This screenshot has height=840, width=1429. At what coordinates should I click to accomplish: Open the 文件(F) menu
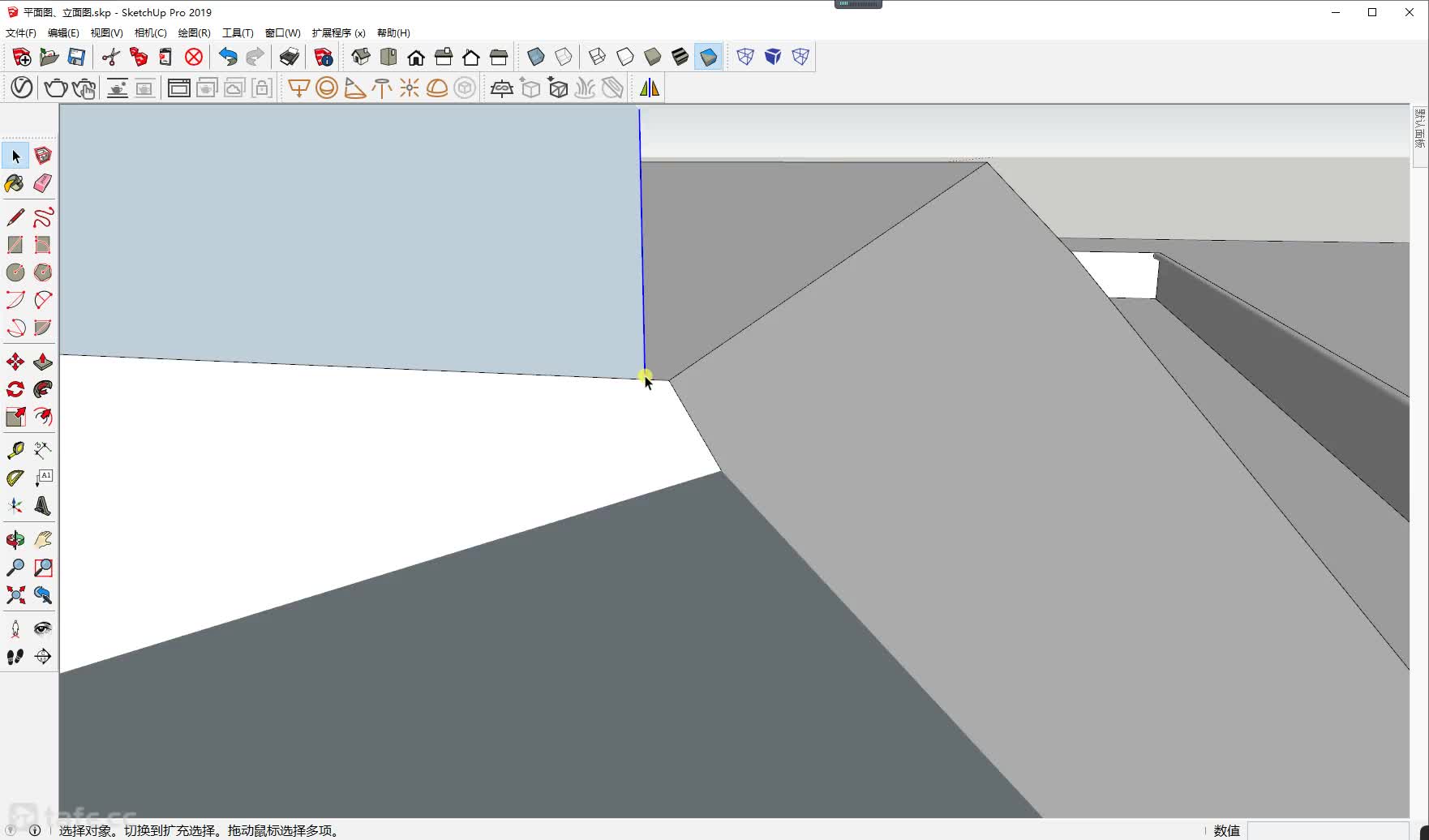(x=21, y=33)
